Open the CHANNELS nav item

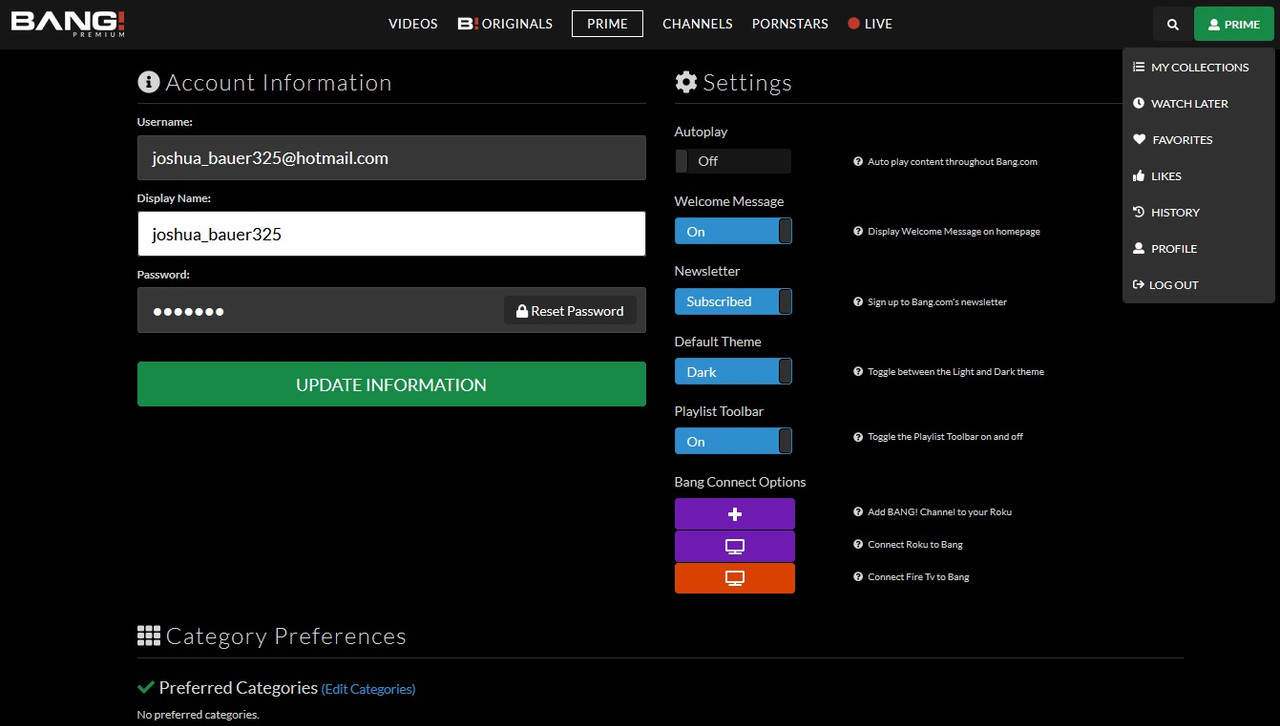point(698,24)
